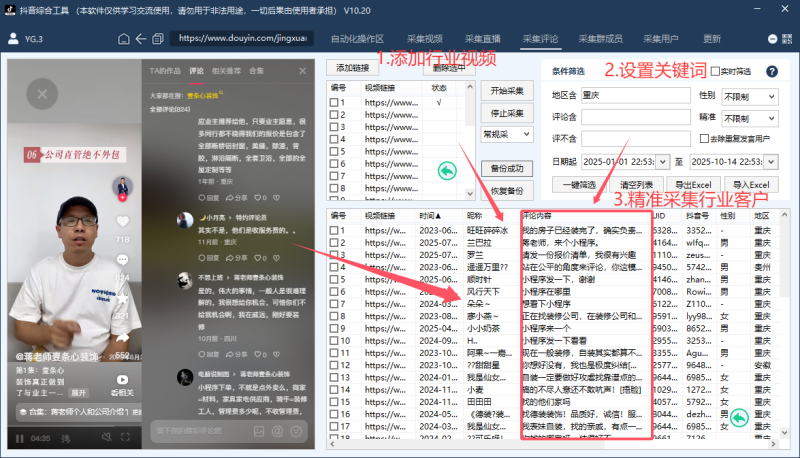Click 恢复备份 button
The height and width of the screenshot is (458, 800).
(x=507, y=191)
